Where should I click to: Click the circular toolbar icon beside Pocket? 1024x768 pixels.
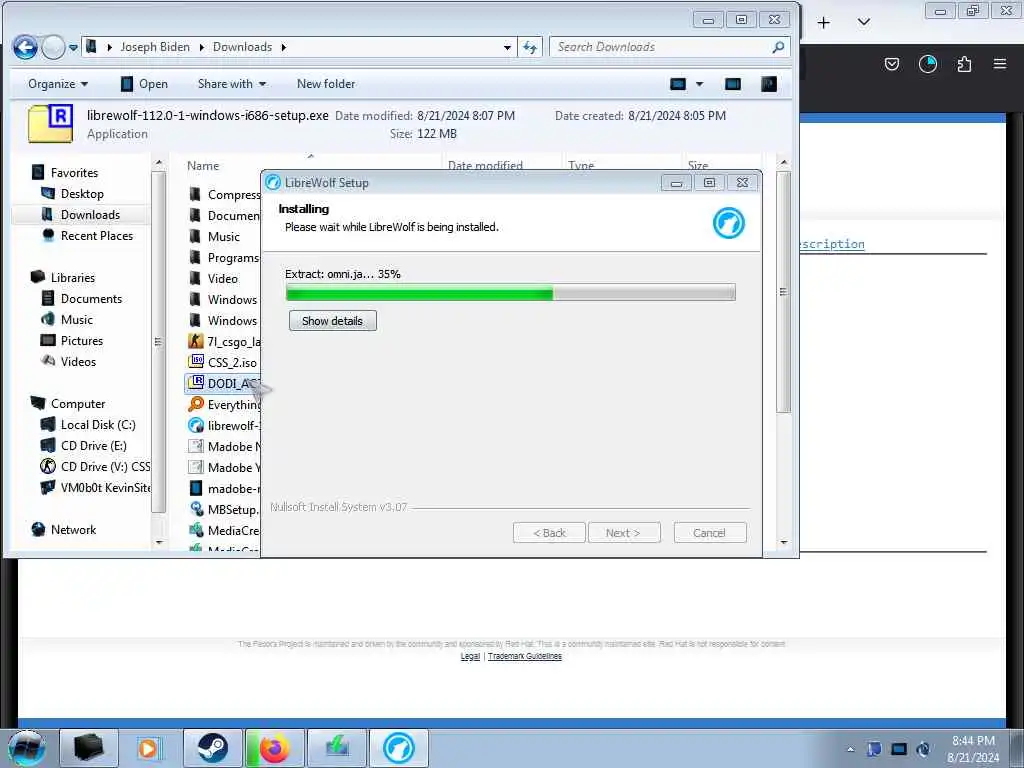click(x=927, y=64)
